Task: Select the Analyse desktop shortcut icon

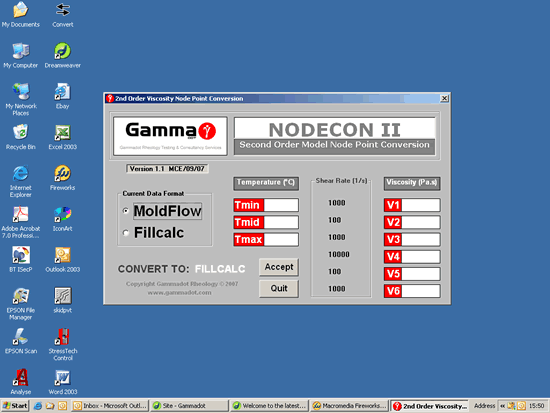Action: (21, 382)
